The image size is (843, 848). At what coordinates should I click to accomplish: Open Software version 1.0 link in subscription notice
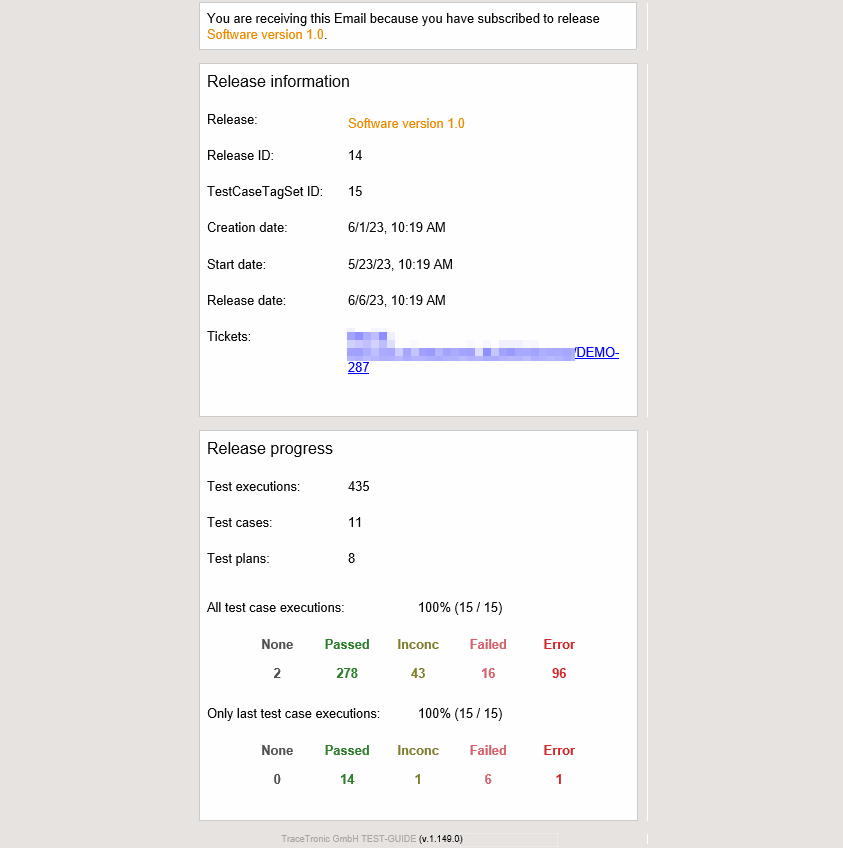pos(265,34)
